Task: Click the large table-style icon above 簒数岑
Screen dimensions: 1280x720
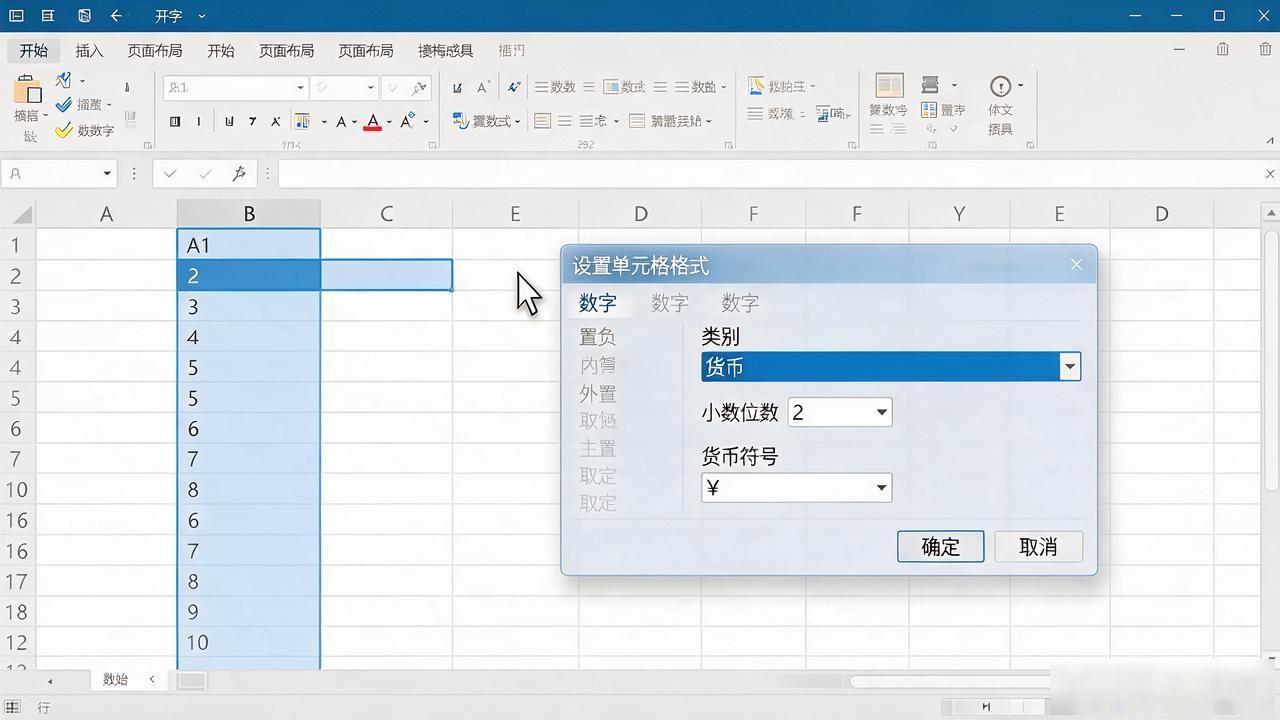Action: click(x=889, y=85)
